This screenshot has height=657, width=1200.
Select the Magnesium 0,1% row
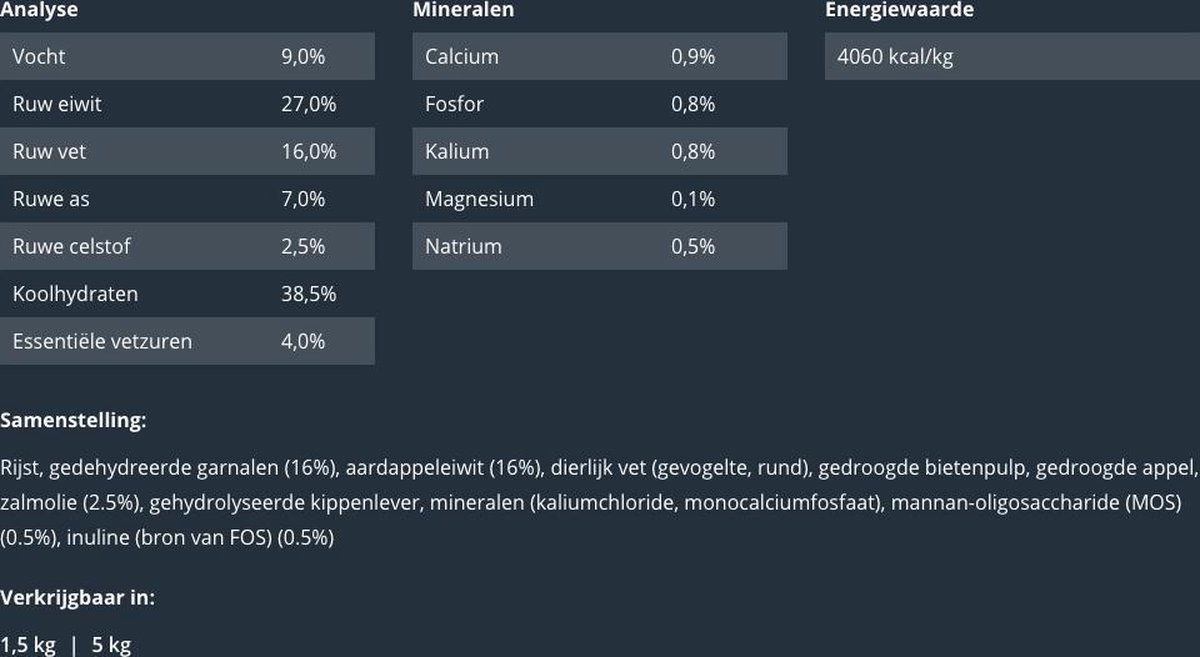[x=599, y=199]
